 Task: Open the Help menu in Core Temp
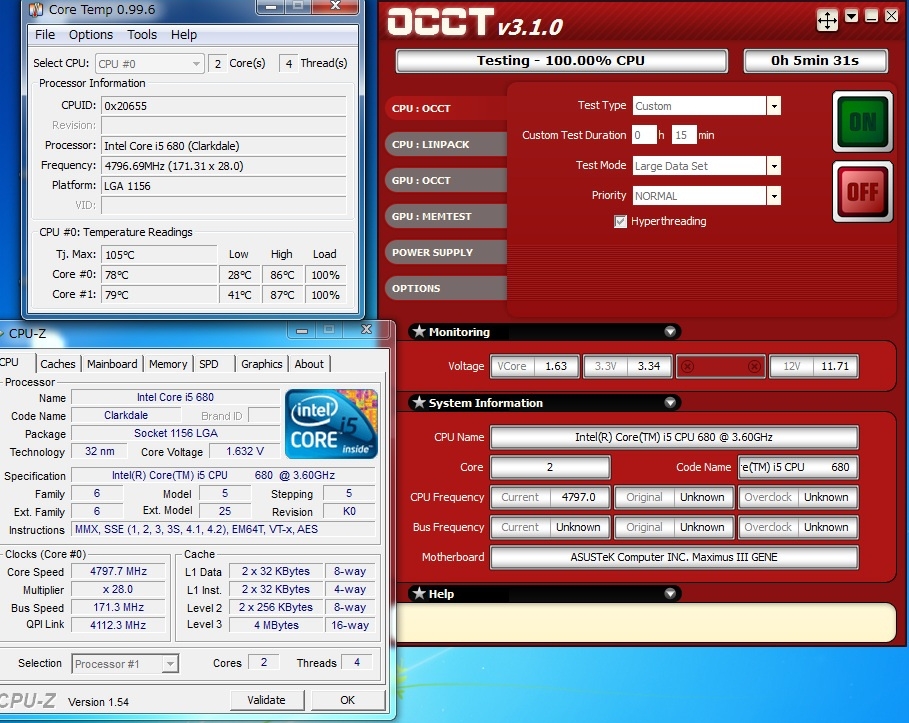click(x=184, y=35)
